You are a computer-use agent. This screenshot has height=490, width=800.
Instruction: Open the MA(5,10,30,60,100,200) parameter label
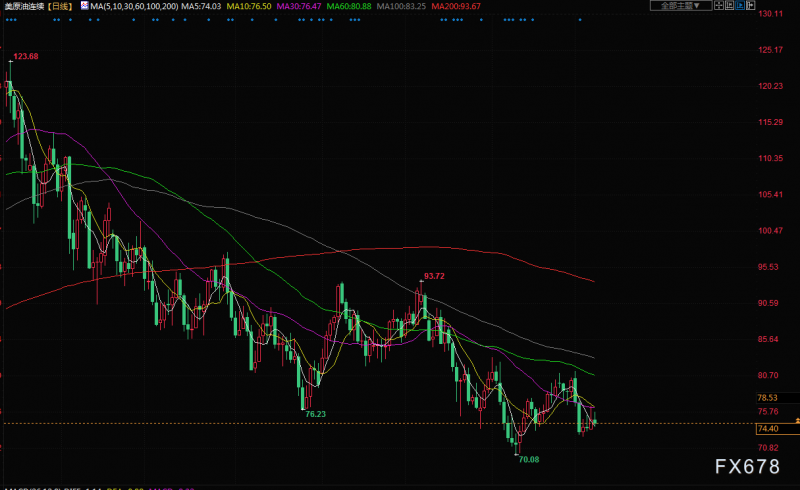[134, 6]
